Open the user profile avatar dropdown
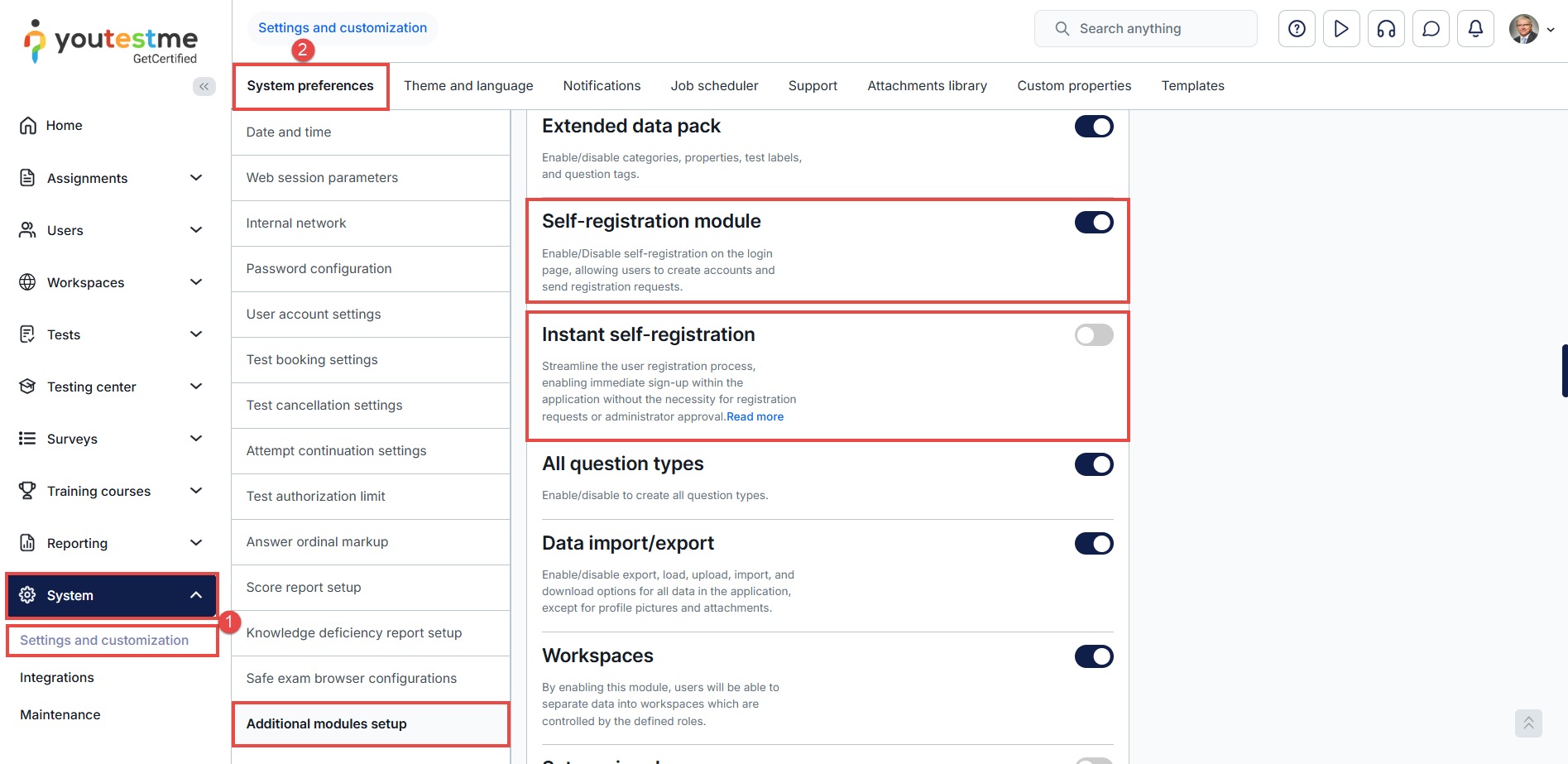Viewport: 1568px width, 764px height. coord(1531,29)
